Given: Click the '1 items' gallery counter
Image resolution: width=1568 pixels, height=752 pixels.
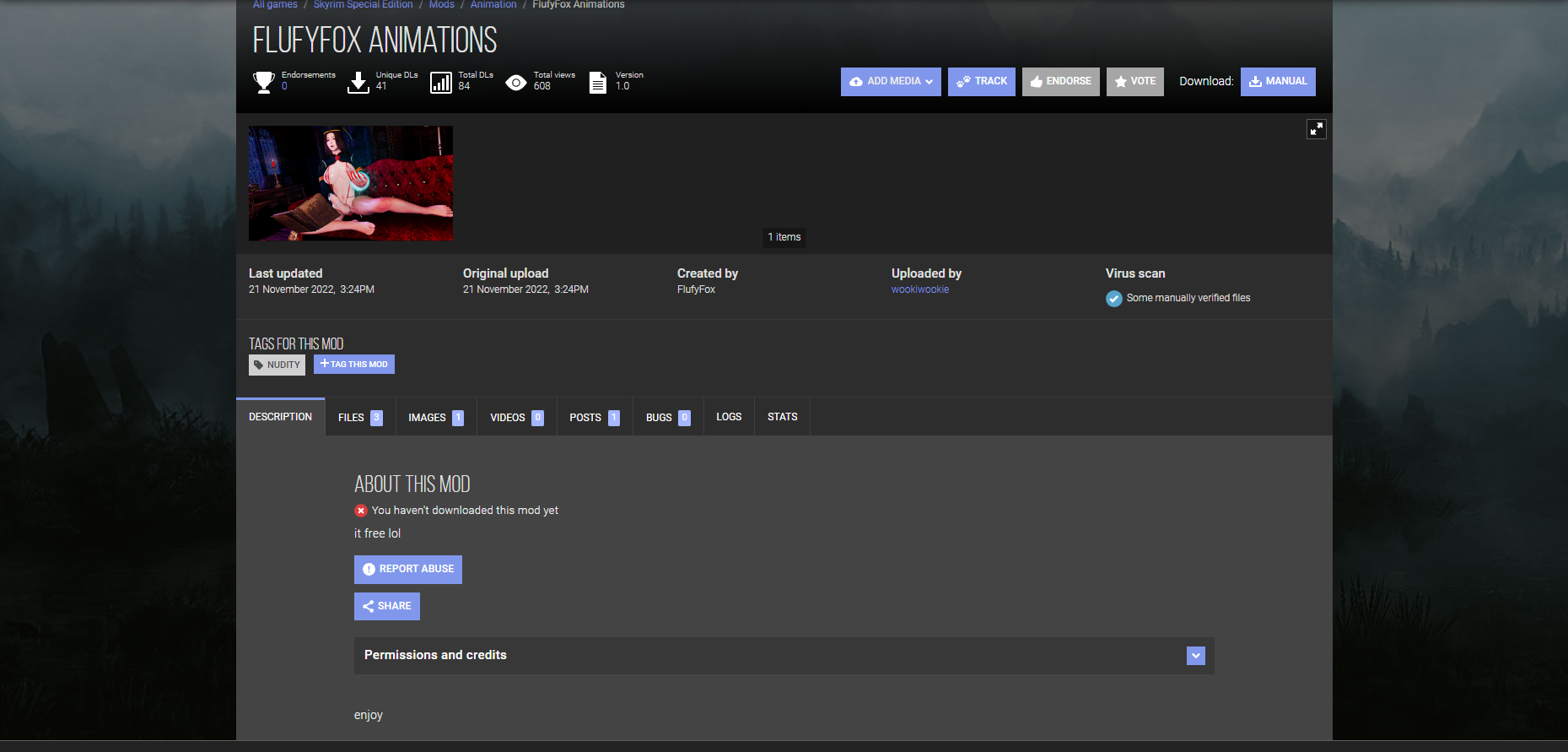Looking at the screenshot, I should [784, 237].
